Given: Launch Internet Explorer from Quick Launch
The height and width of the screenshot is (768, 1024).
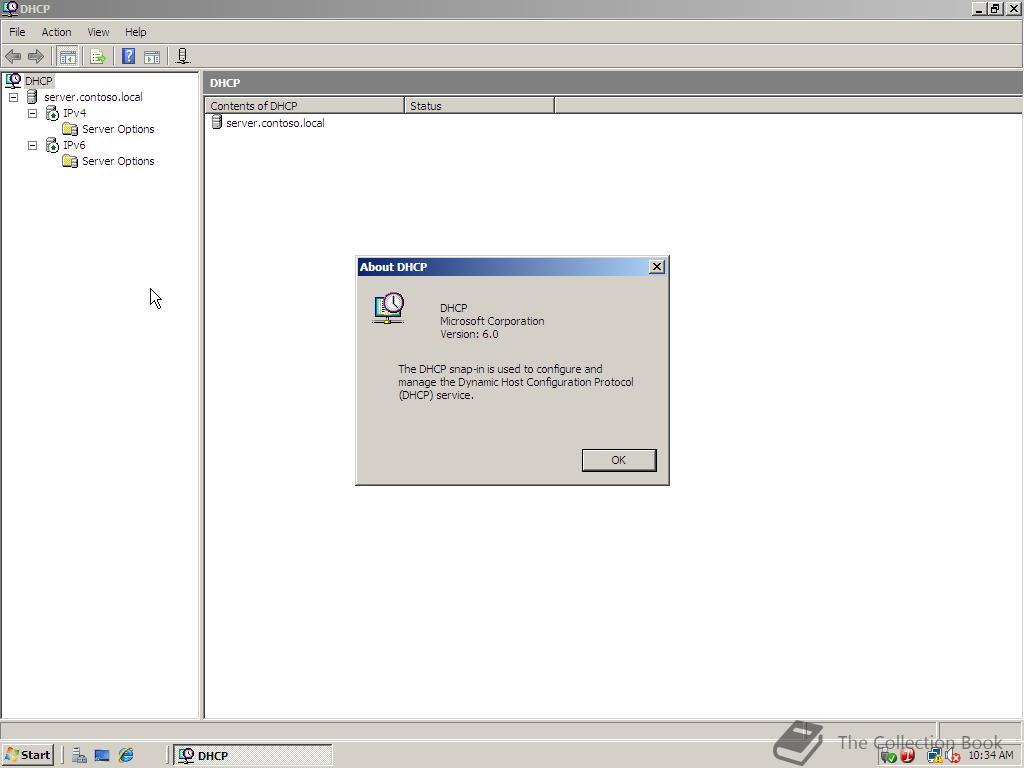Looking at the screenshot, I should click(126, 756).
